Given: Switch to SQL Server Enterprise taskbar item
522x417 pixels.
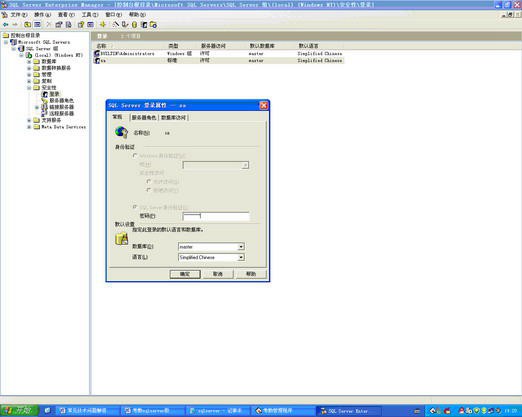Looking at the screenshot, I should click(348, 411).
